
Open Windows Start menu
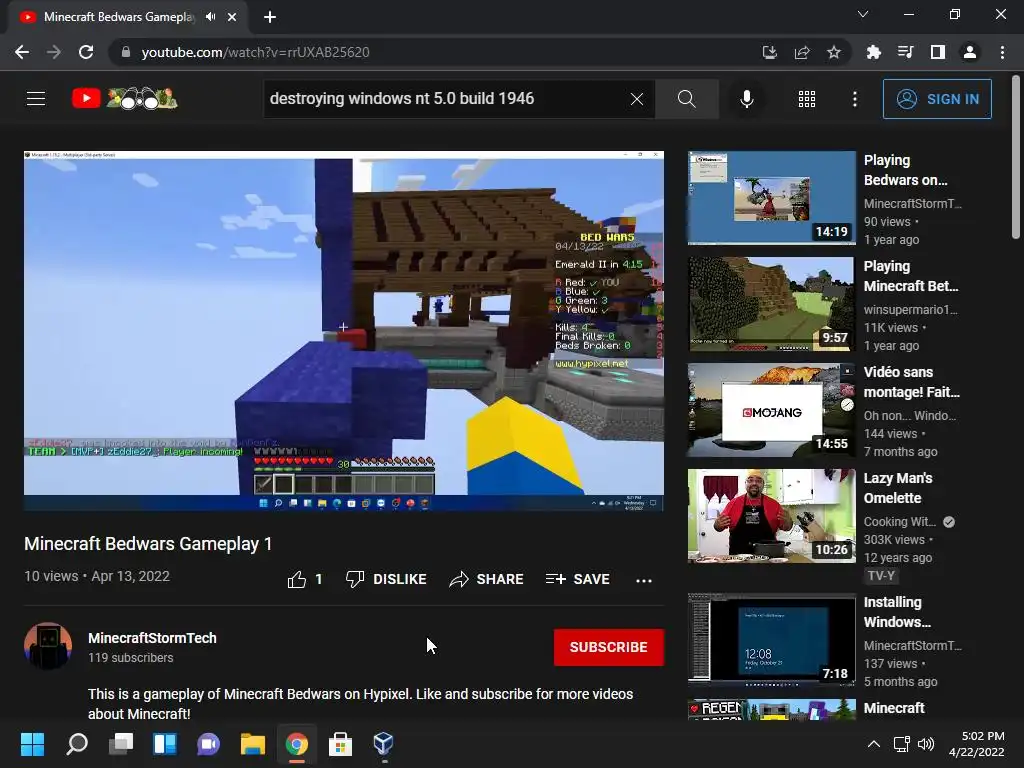(x=33, y=744)
